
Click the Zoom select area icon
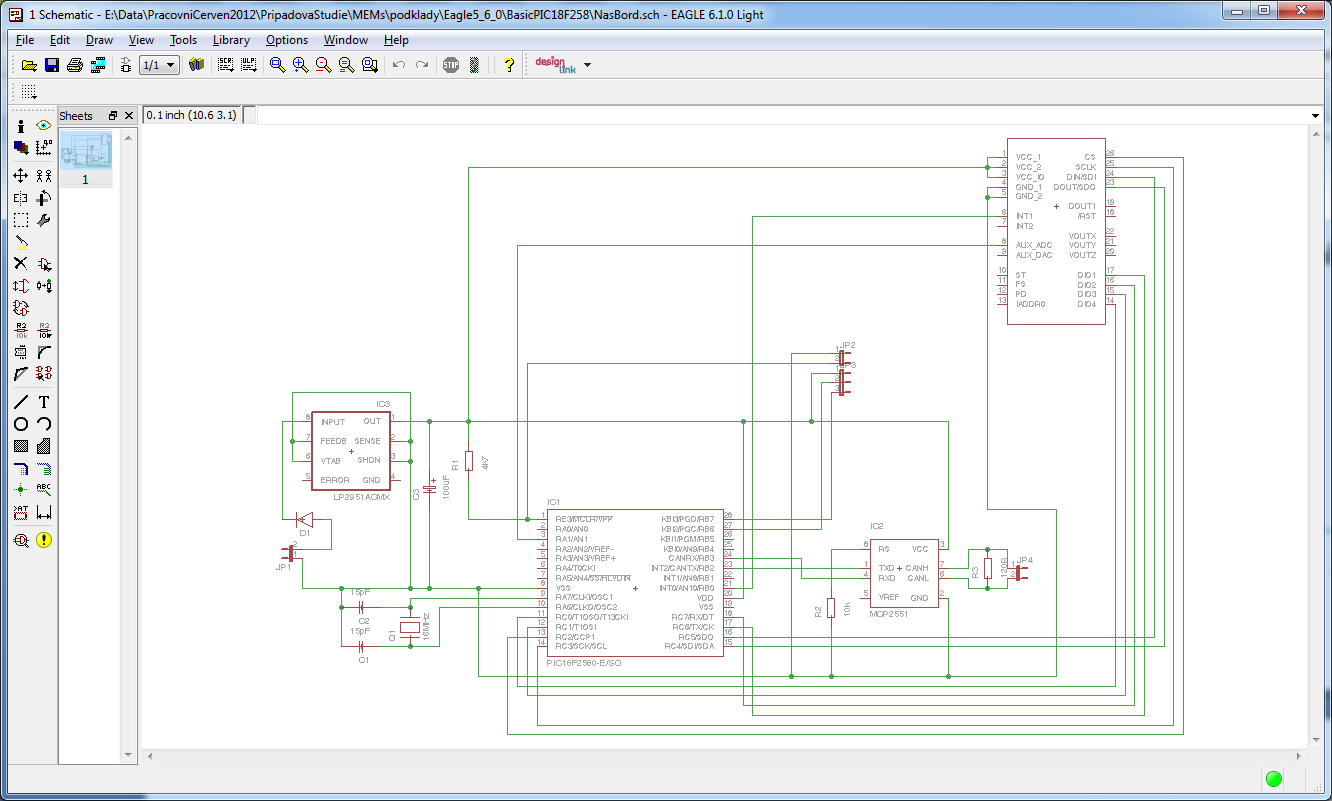(369, 65)
